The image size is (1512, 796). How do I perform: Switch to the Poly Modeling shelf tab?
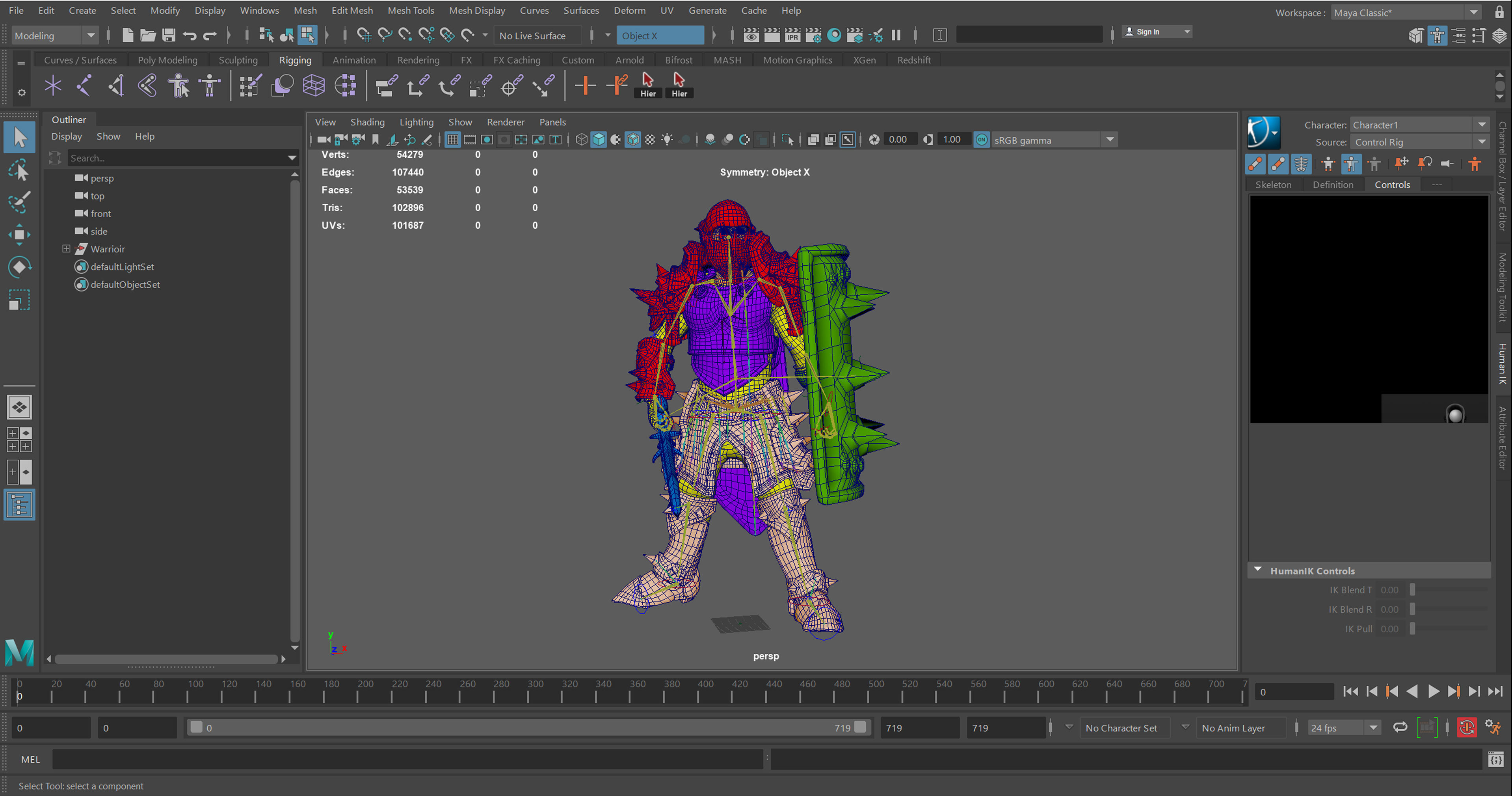pyautogui.click(x=167, y=60)
